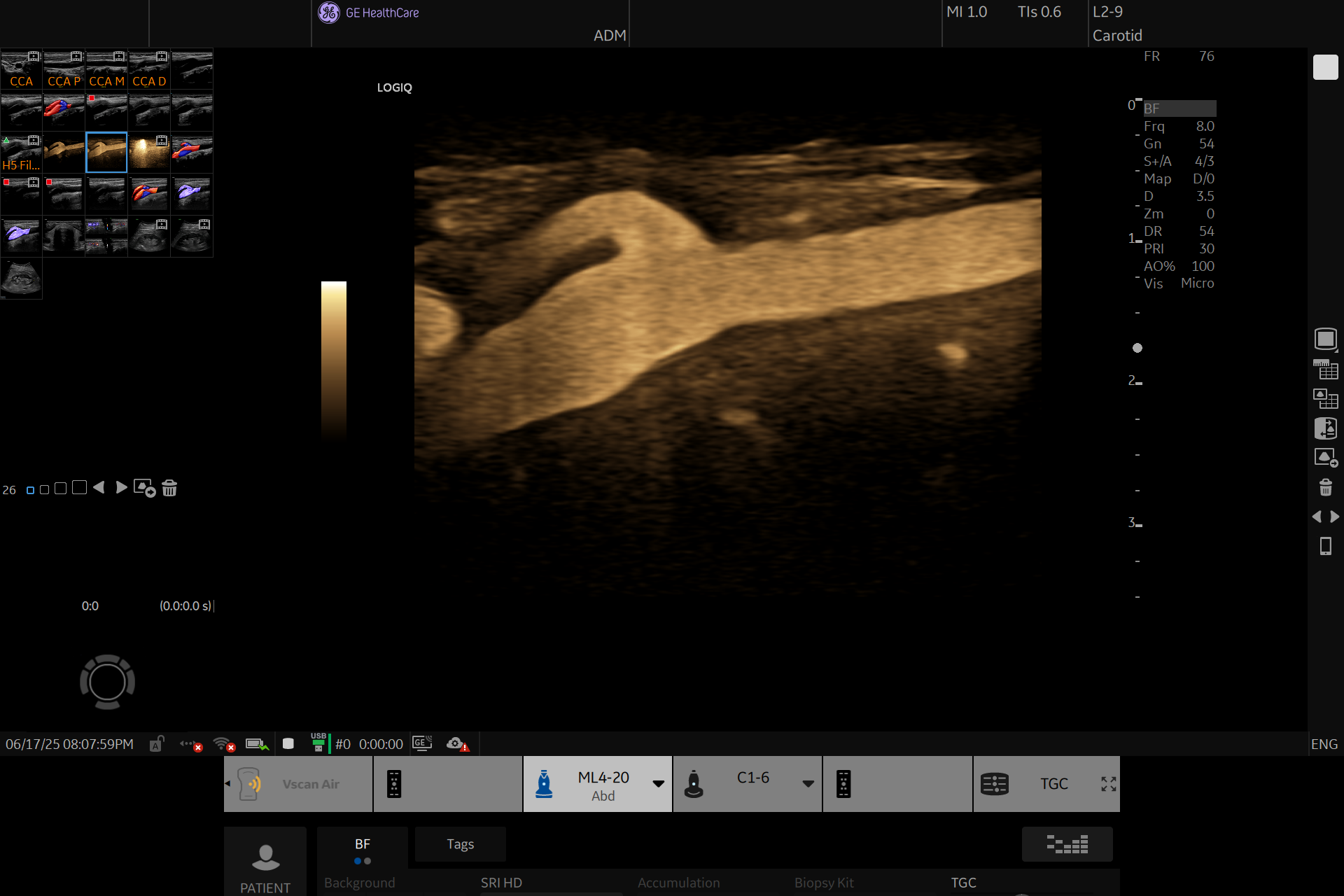This screenshot has height=896, width=1344.
Task: Delete selected clipboard image
Action: click(x=169, y=487)
